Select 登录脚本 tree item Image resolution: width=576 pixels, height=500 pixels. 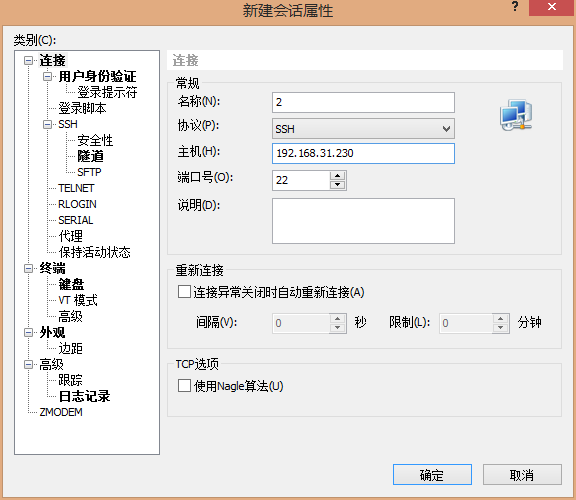click(x=82, y=108)
